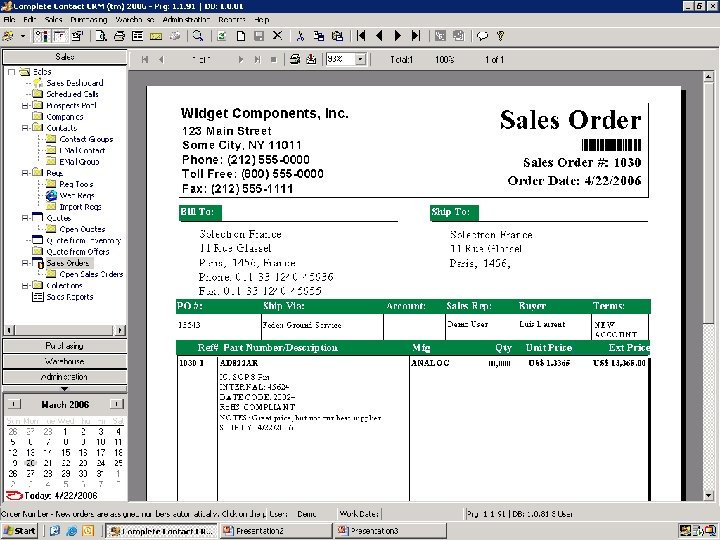The image size is (720, 540).
Task: Click the yellow label toolbar icon
Action: pyautogui.click(x=156, y=36)
